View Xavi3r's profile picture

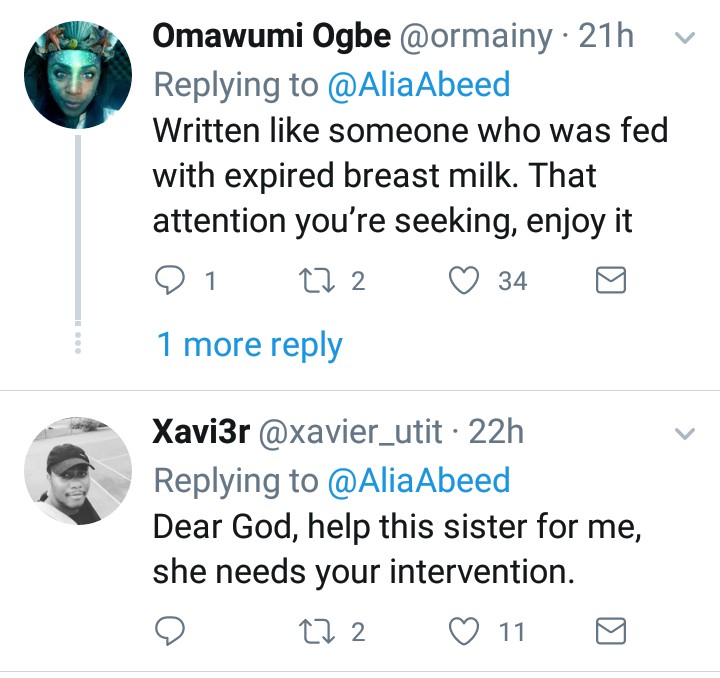(78, 468)
